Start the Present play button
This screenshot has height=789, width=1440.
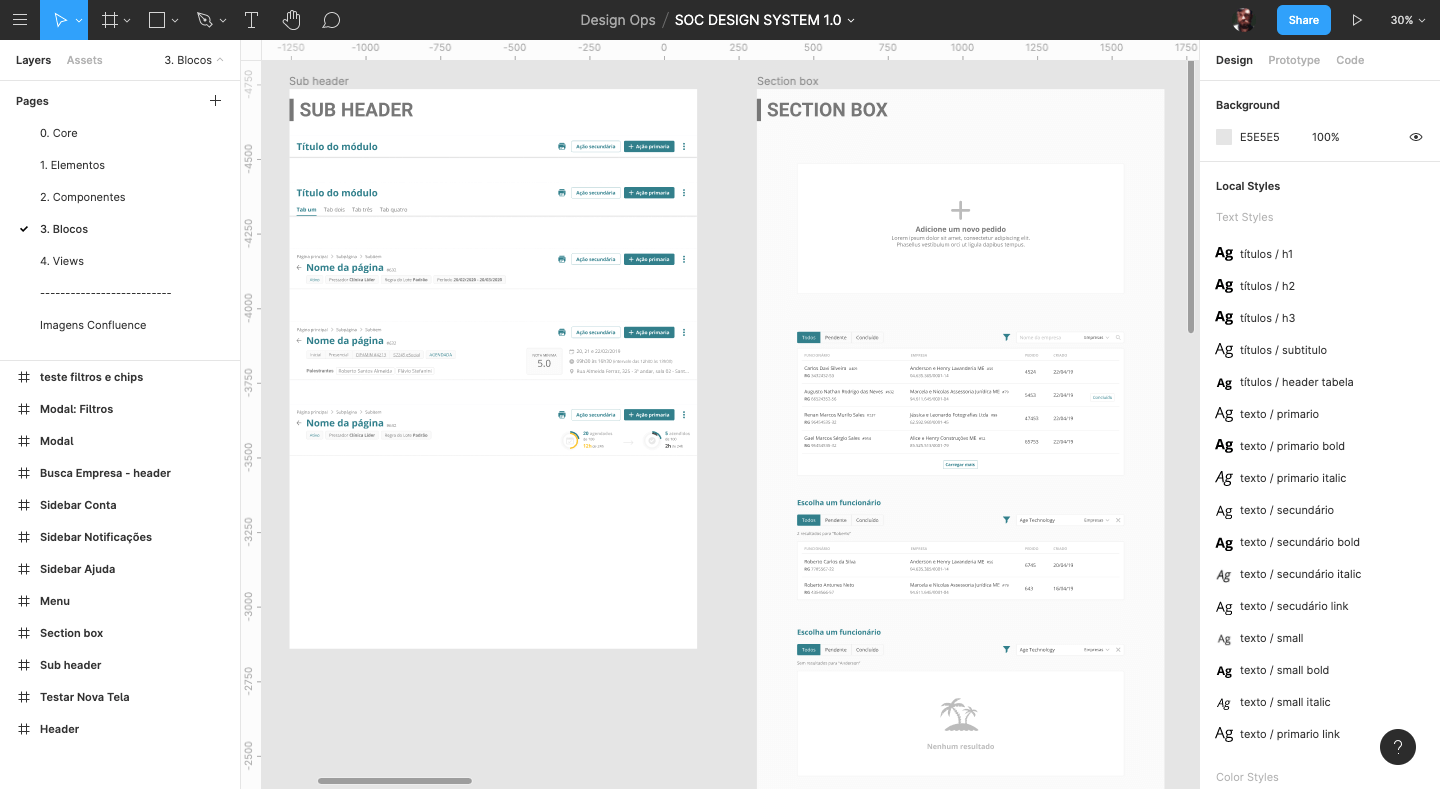point(1357,20)
